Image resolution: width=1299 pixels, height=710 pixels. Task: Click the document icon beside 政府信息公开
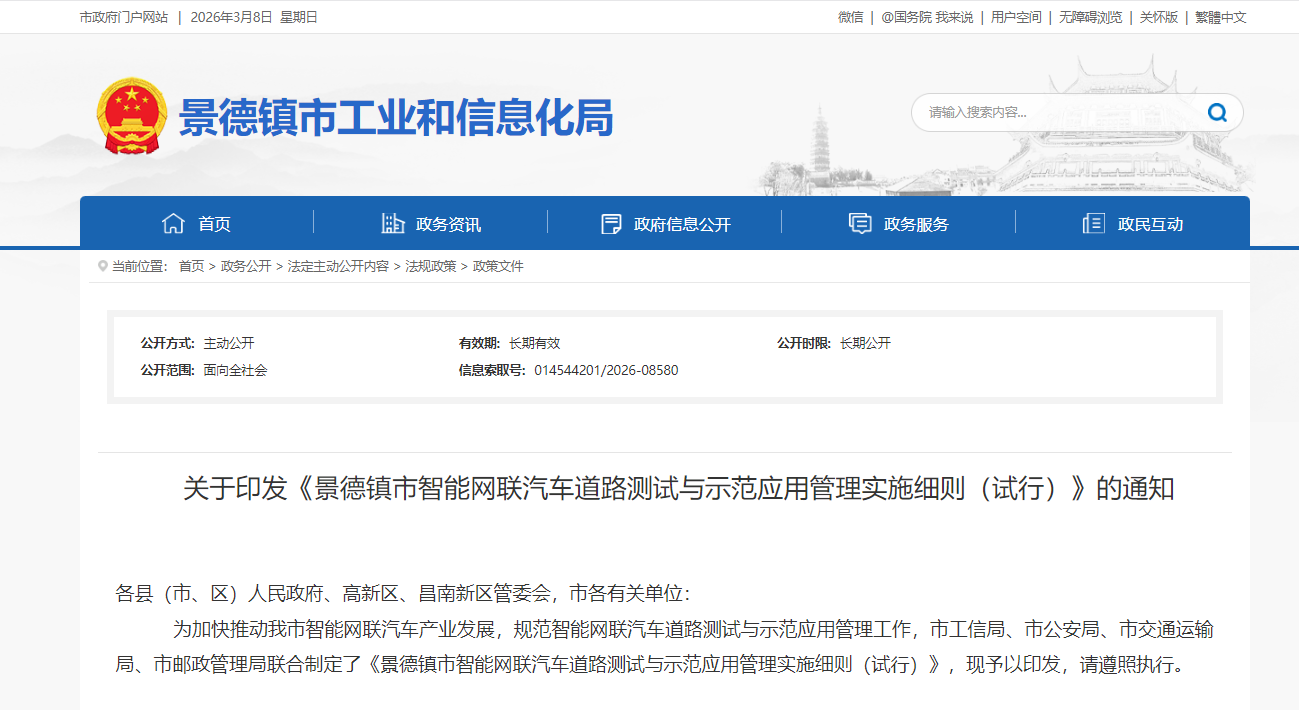611,224
